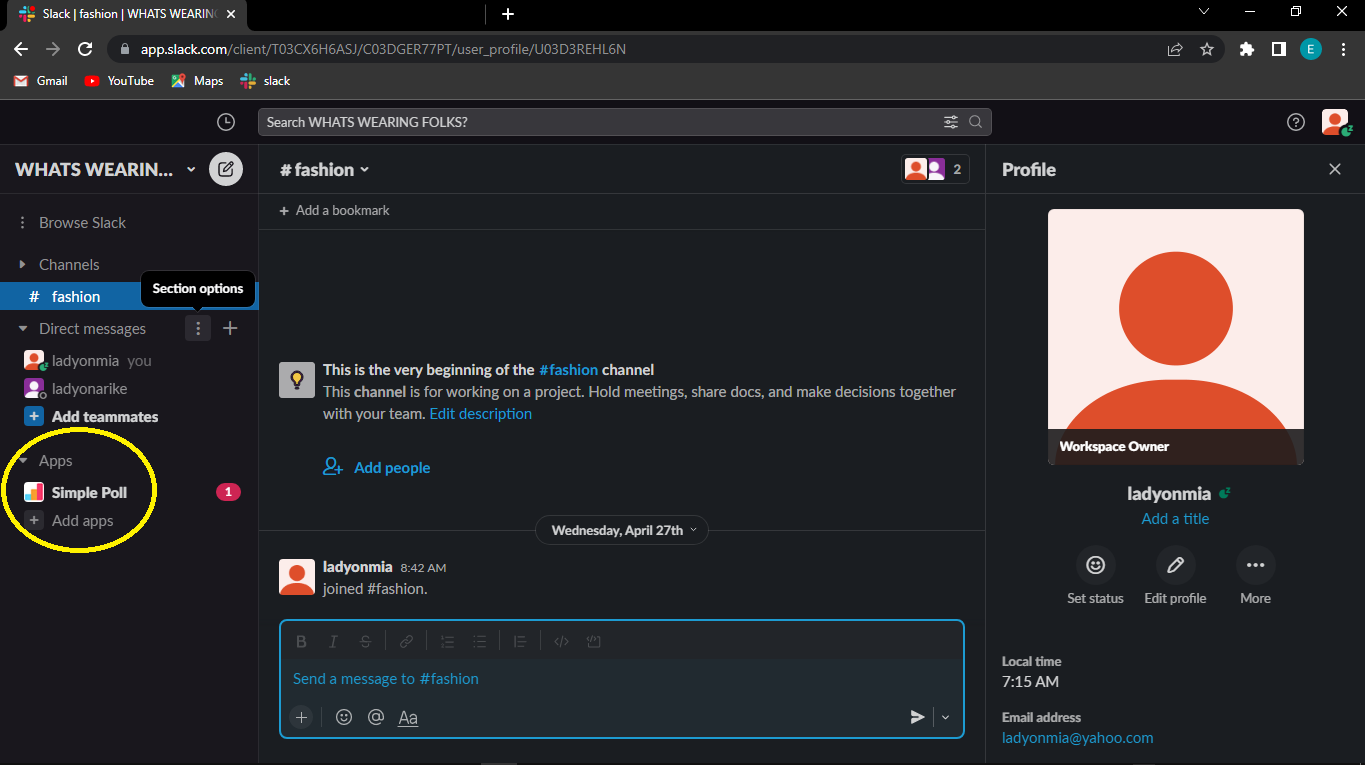Toggle the Aa formatting toolbar visibility

[408, 717]
